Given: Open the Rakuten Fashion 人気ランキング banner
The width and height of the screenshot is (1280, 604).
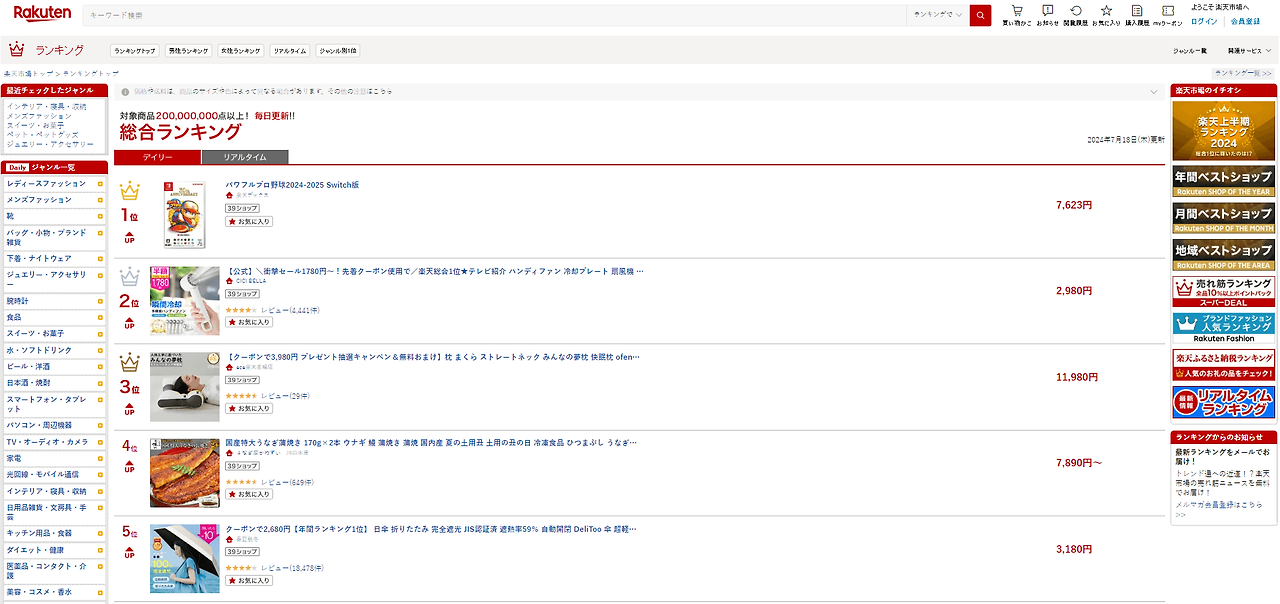Looking at the screenshot, I should 1224,328.
